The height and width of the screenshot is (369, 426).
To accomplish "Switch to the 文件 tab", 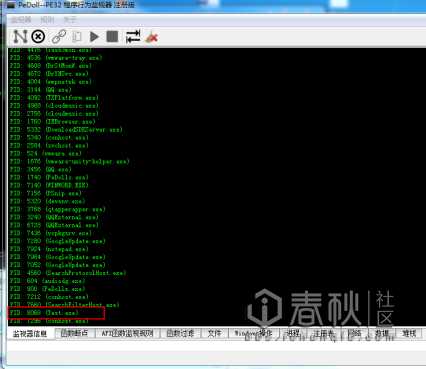I will click(x=214, y=333).
